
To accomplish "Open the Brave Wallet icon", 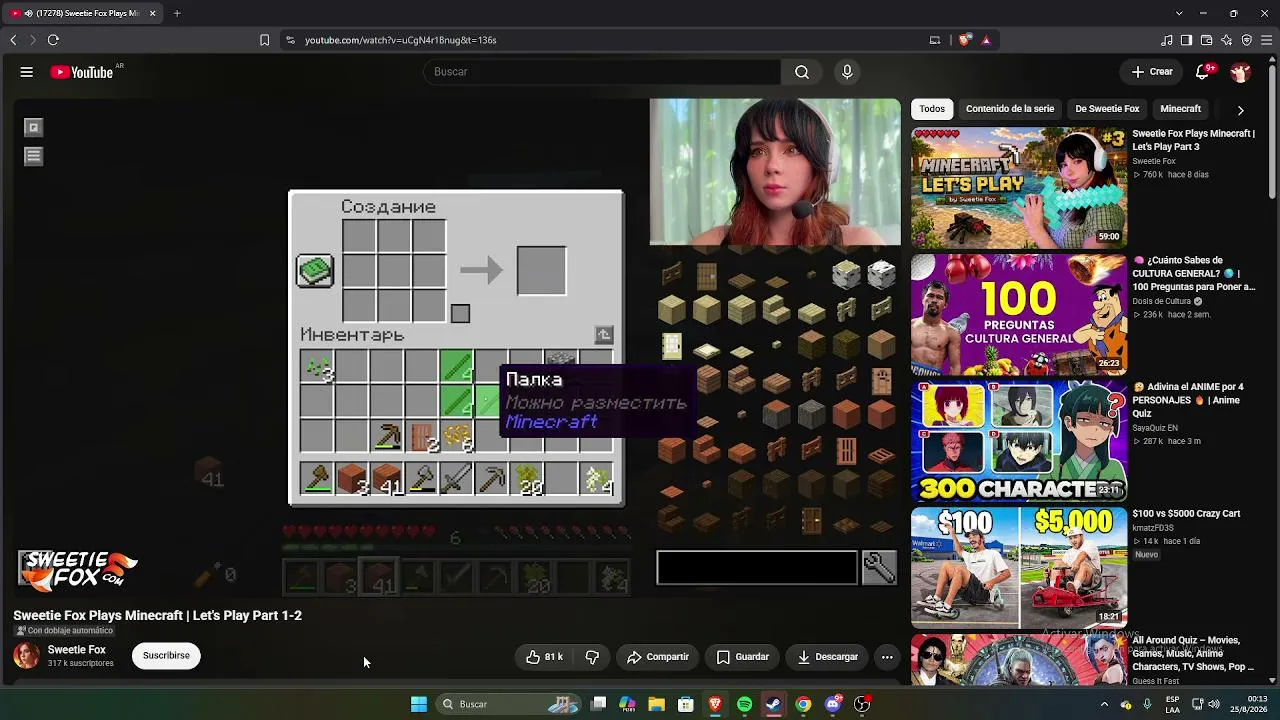I will click(1206, 40).
